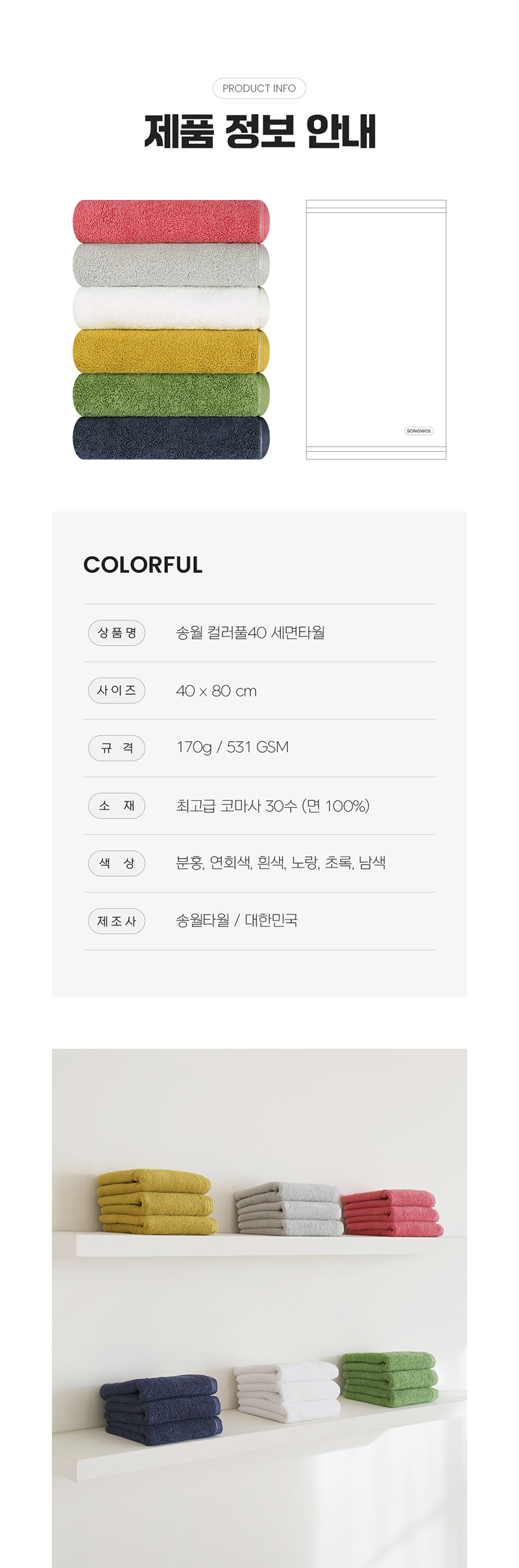This screenshot has height=1568, width=519.
Task: Click the COLORFUL section title
Action: click(143, 565)
